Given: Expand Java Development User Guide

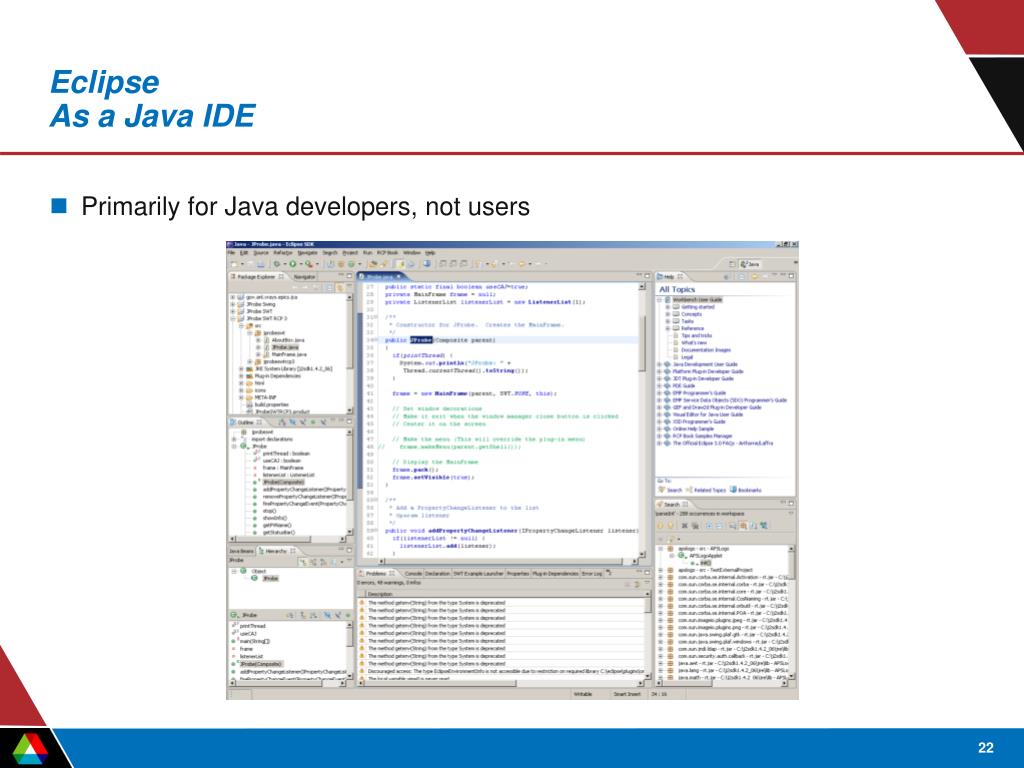Looking at the screenshot, I should pyautogui.click(x=659, y=364).
